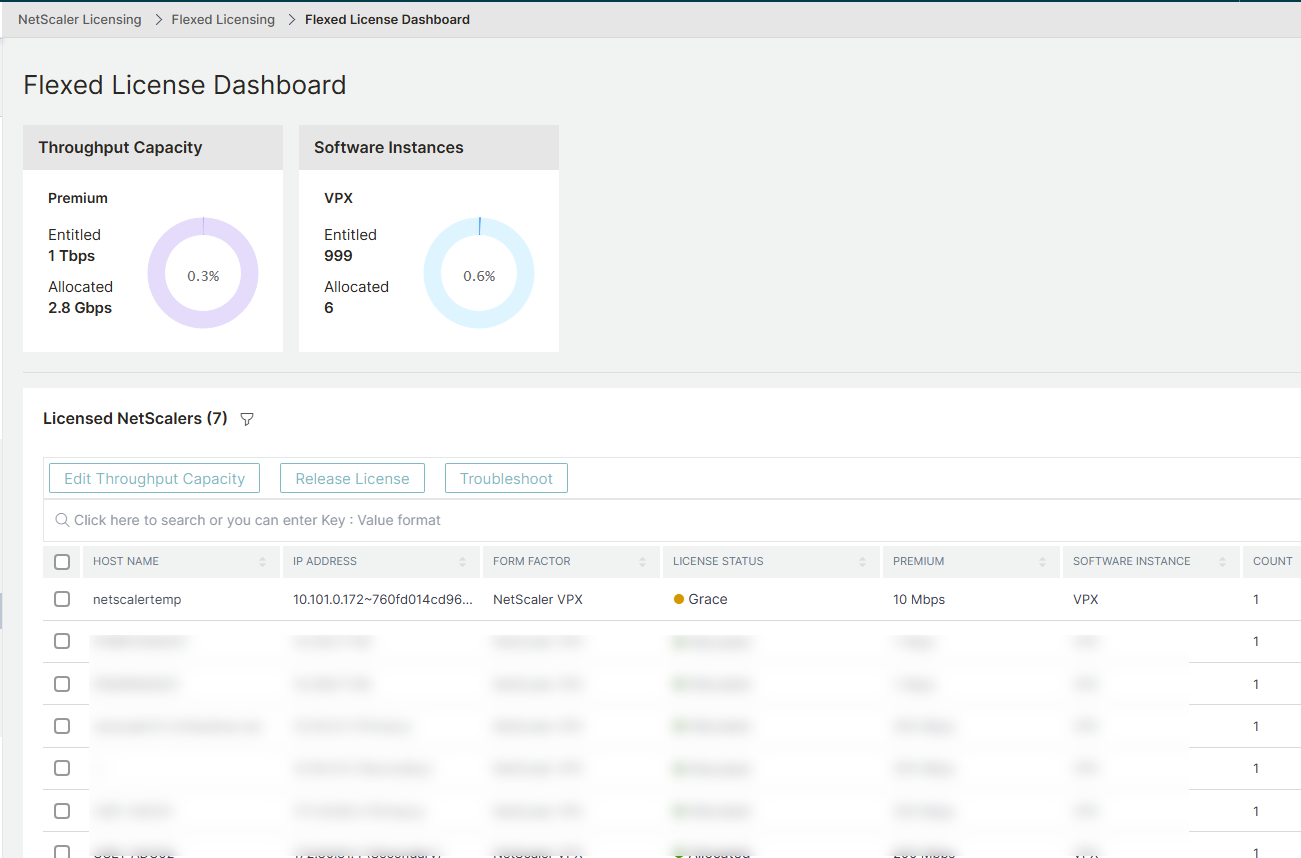The width and height of the screenshot is (1301, 858).
Task: Check the netscalertemp row checkbox
Action: pos(62,599)
